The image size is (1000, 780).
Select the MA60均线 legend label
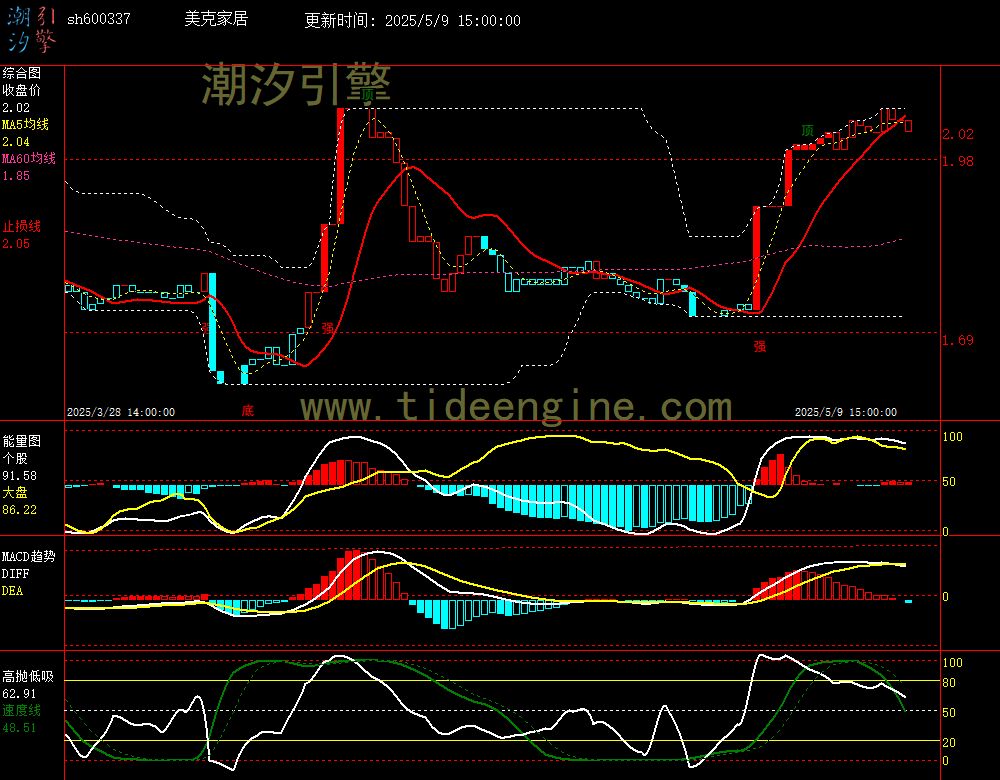coord(29,158)
